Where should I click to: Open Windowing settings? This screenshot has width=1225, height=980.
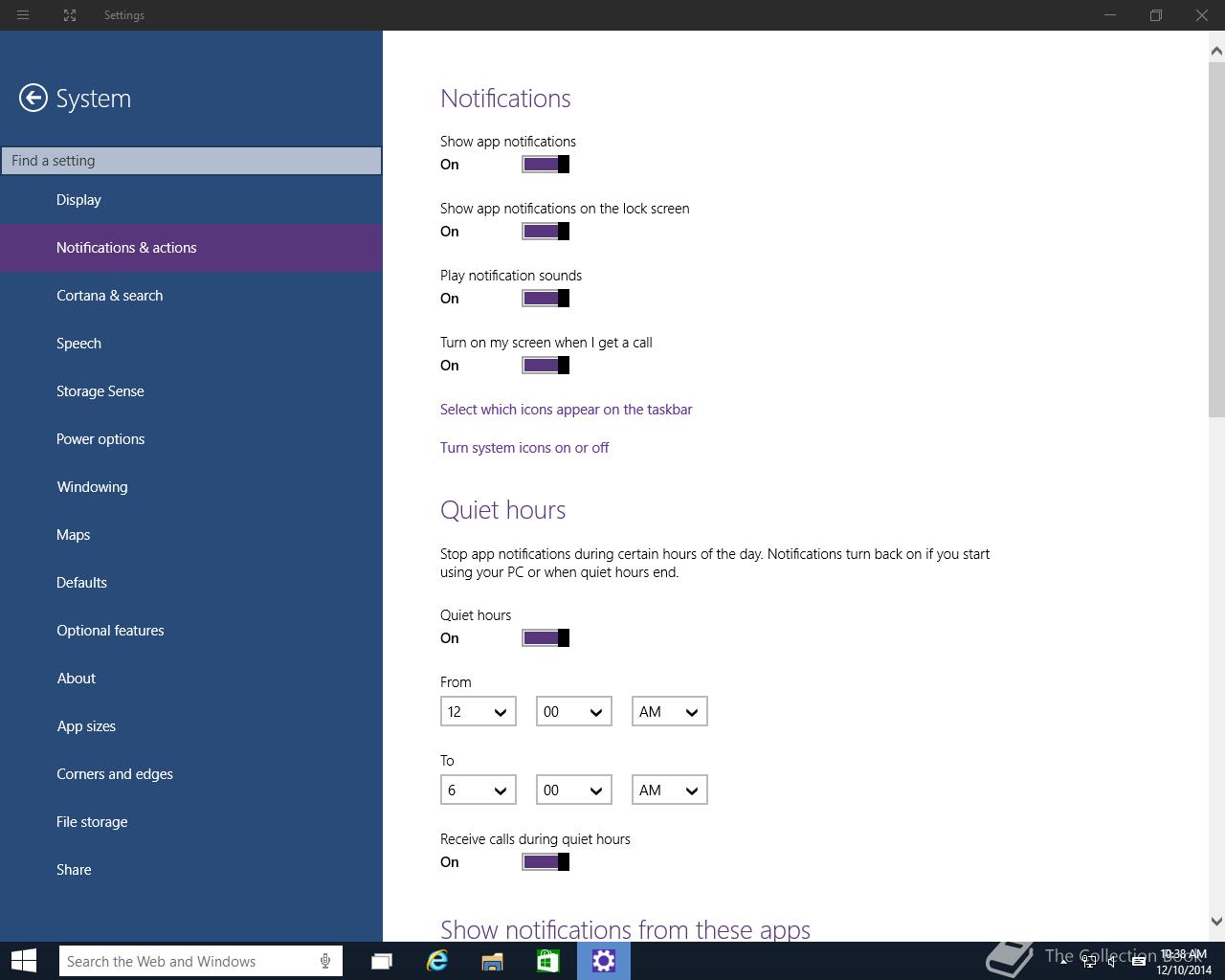[x=191, y=487]
